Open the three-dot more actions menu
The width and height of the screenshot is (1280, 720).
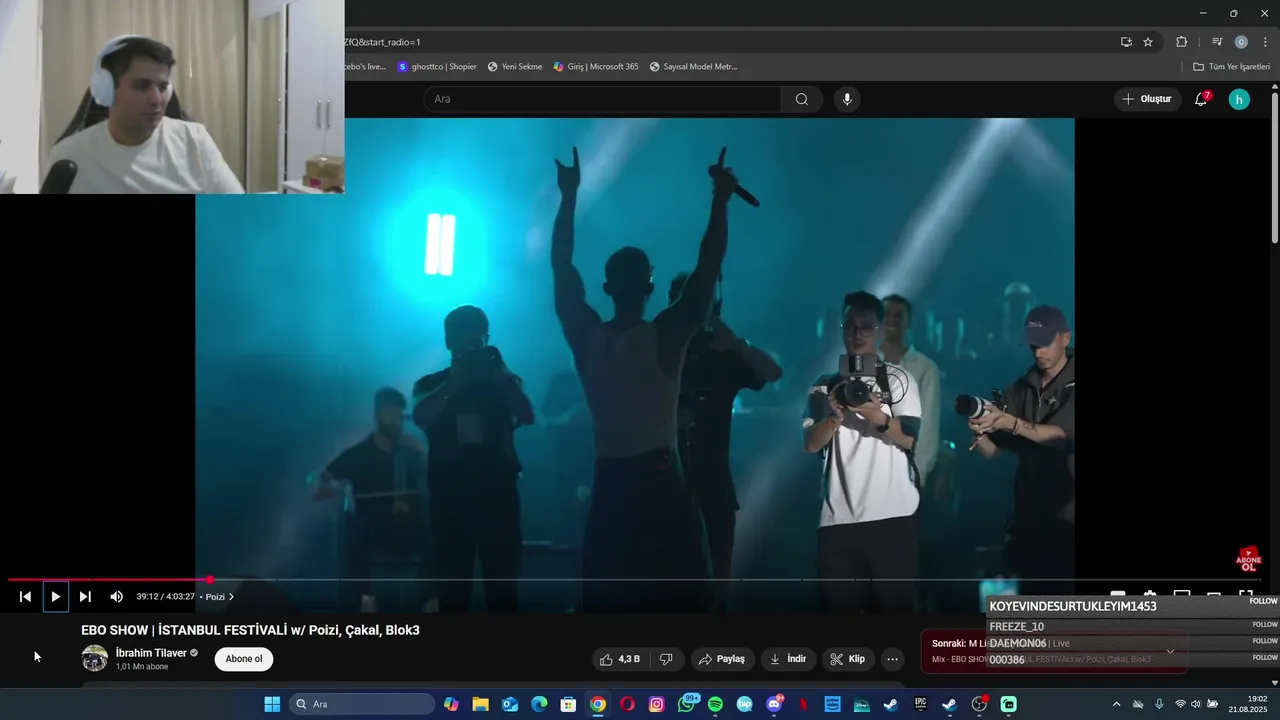tap(892, 659)
